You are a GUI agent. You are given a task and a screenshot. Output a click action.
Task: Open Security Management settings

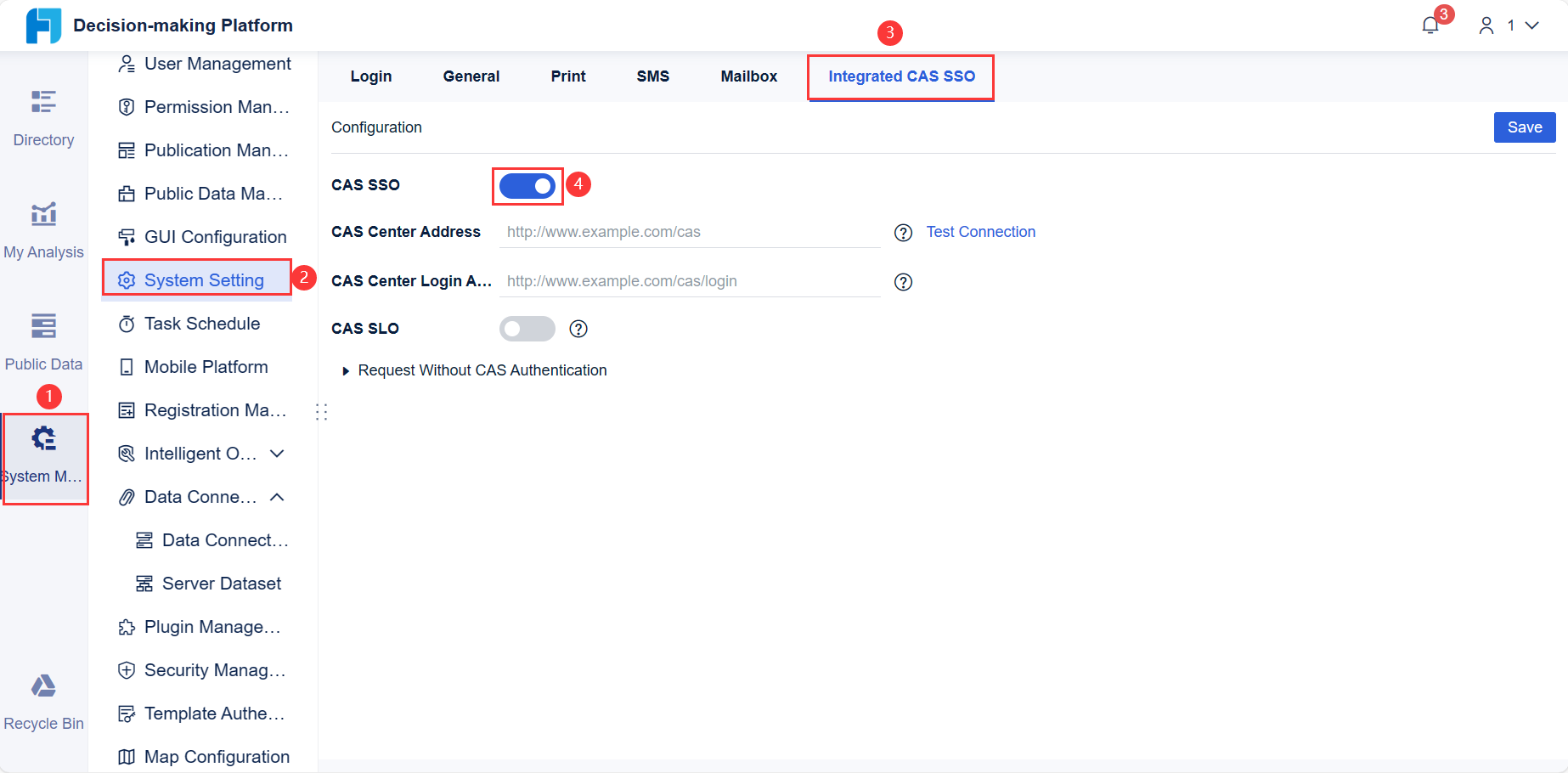pyautogui.click(x=215, y=669)
